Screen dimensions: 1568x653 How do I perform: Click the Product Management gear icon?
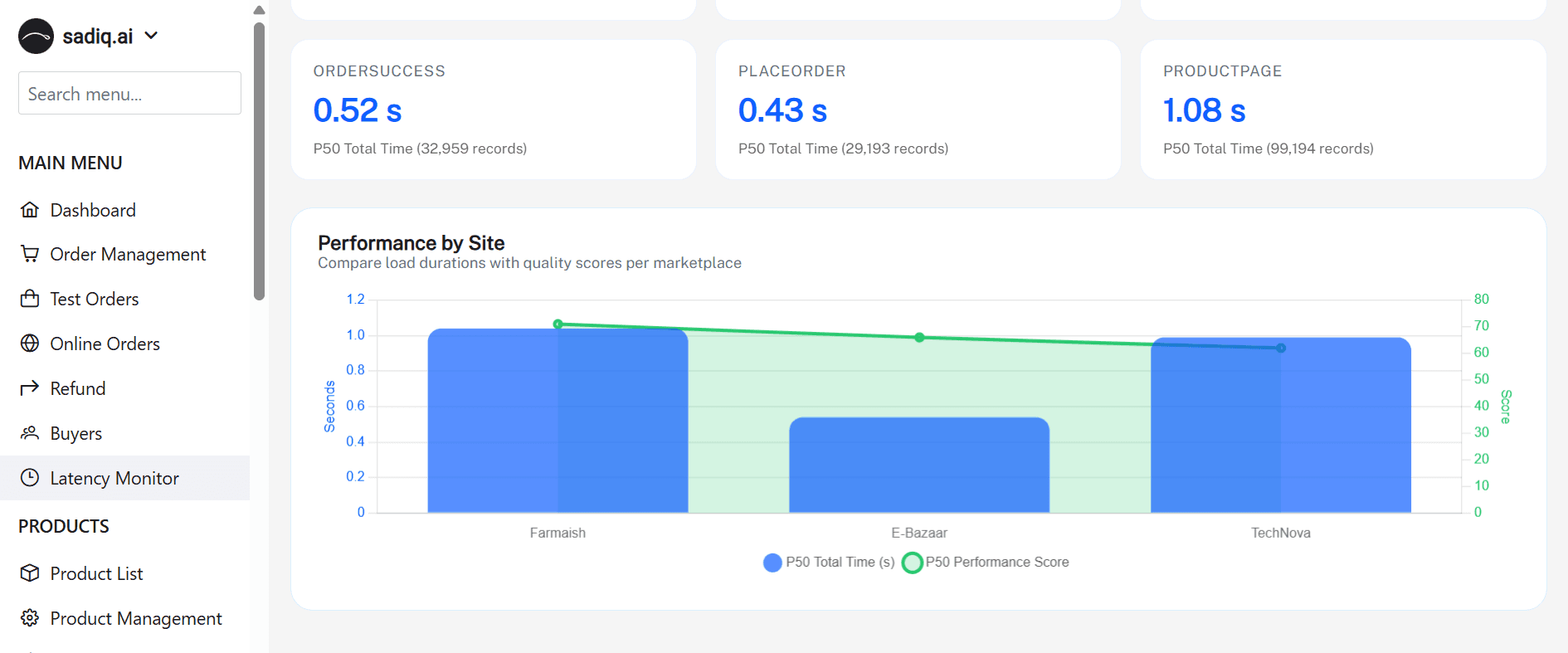(30, 618)
